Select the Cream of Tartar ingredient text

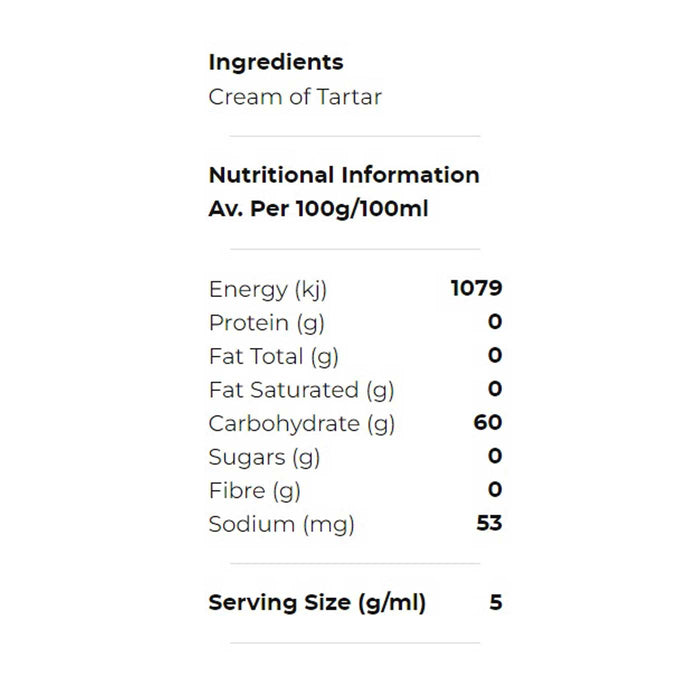coord(295,97)
